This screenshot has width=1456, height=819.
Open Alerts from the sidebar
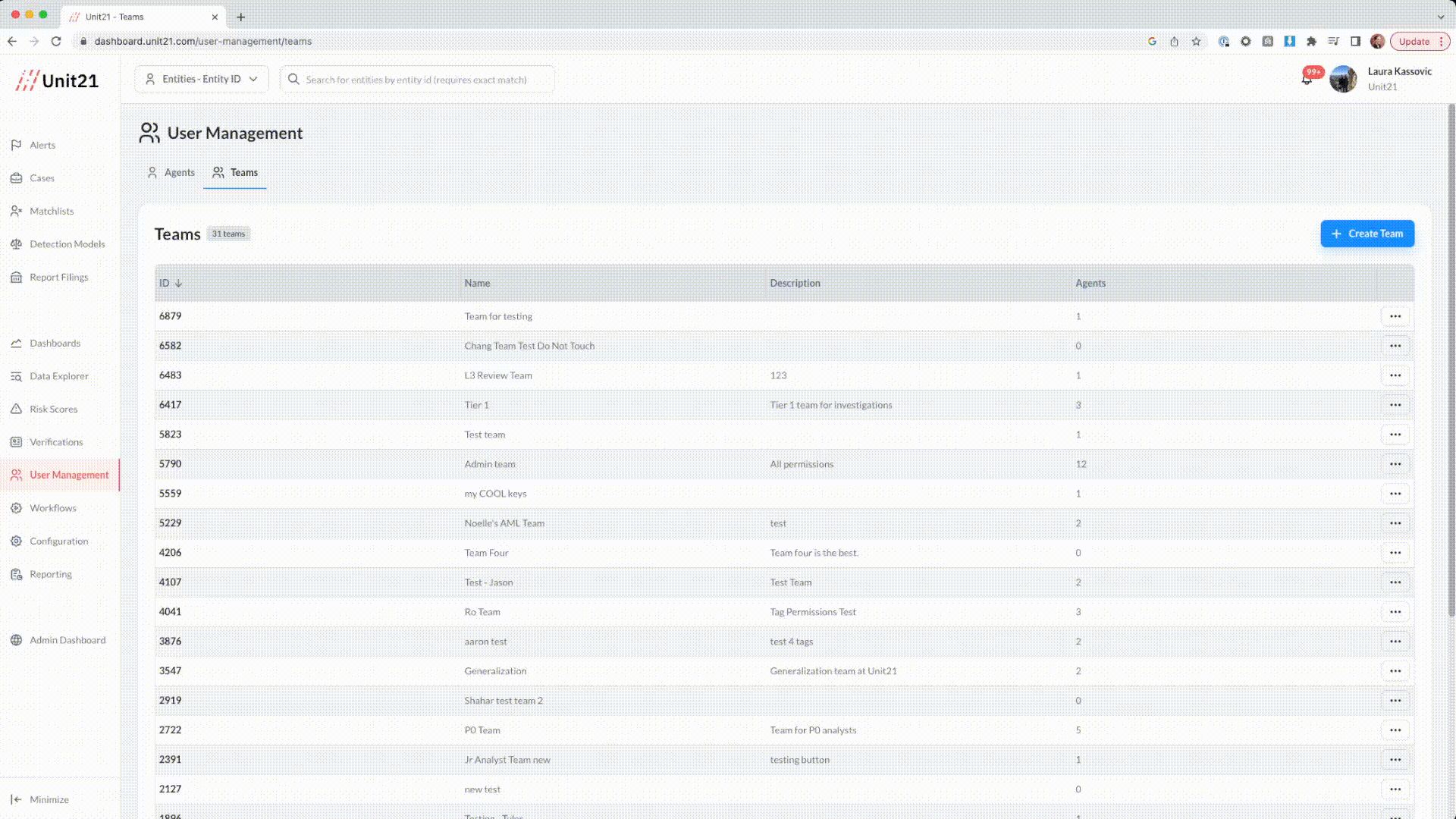point(42,145)
